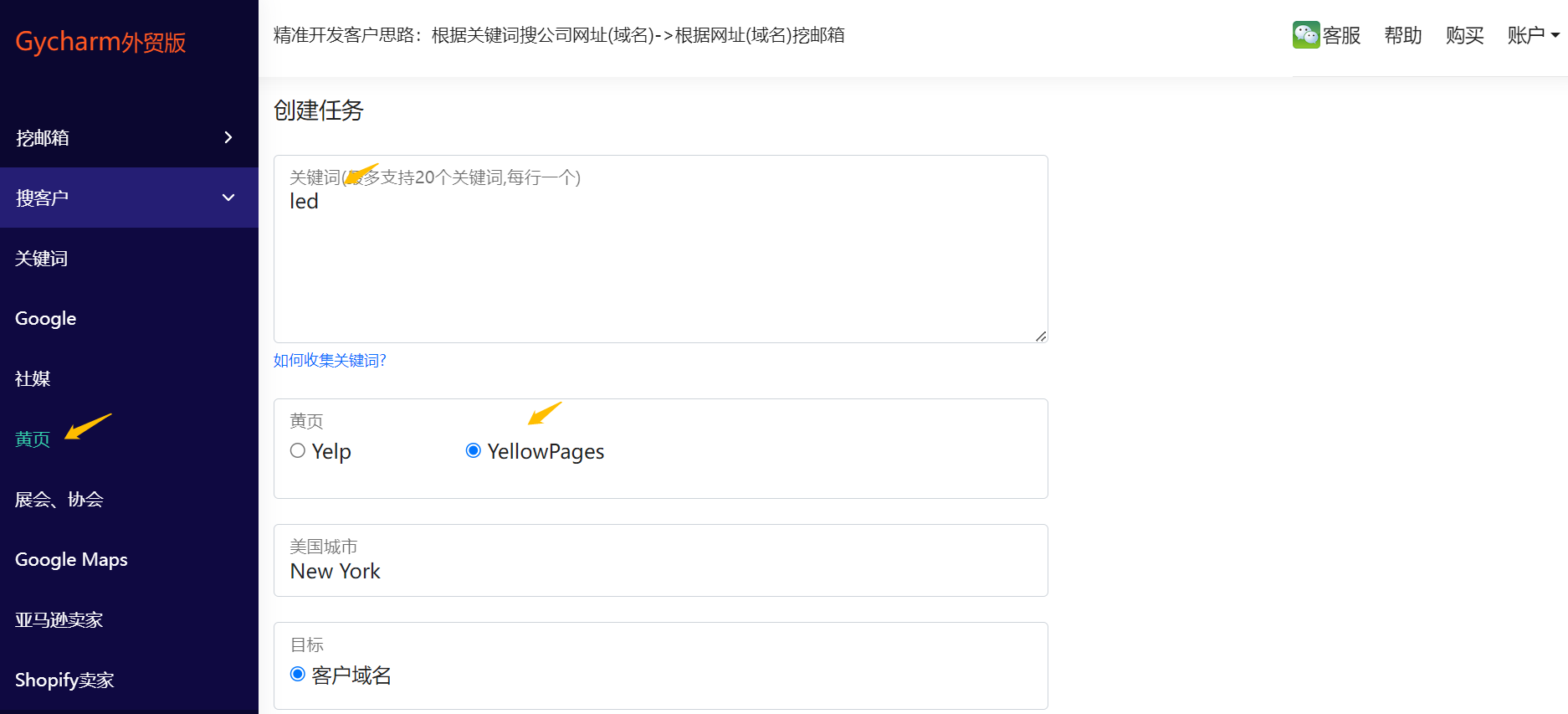Open the Google Maps sidebar item
The width and height of the screenshot is (1568, 714).
pyautogui.click(x=71, y=560)
